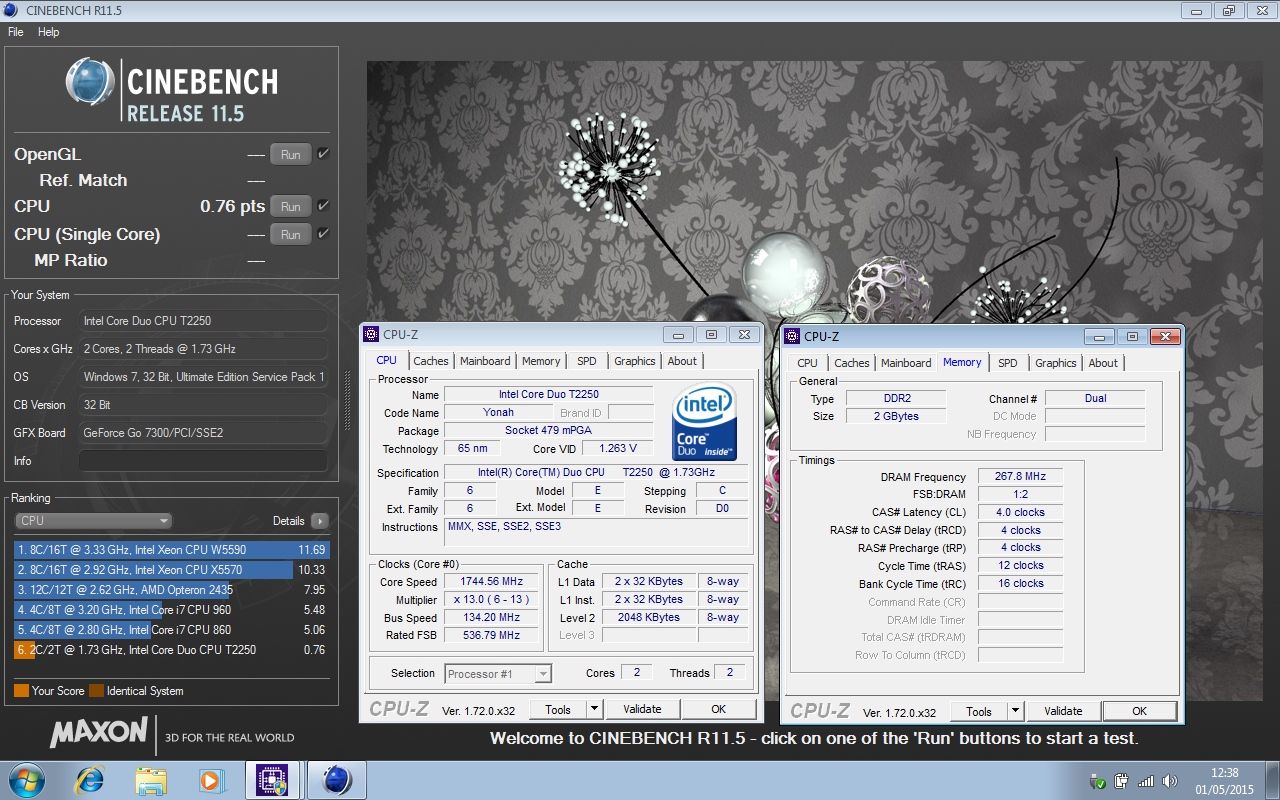Switch to Mainboard tab in left CPU-Z

pyautogui.click(x=485, y=361)
